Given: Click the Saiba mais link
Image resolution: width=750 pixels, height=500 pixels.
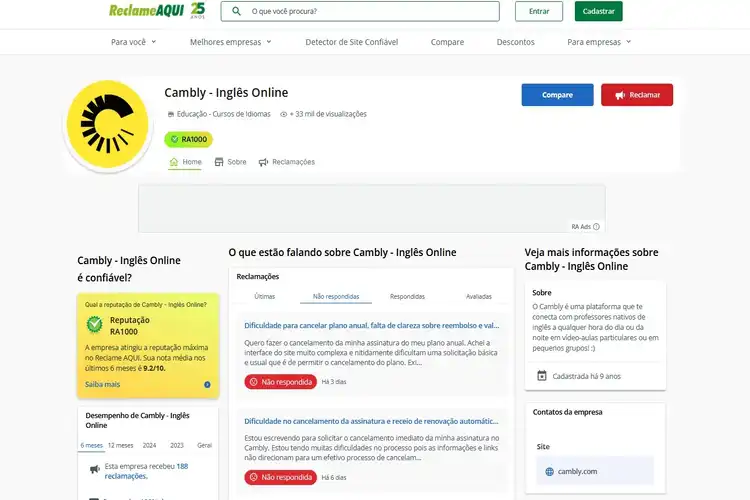Looking at the screenshot, I should pos(102,384).
